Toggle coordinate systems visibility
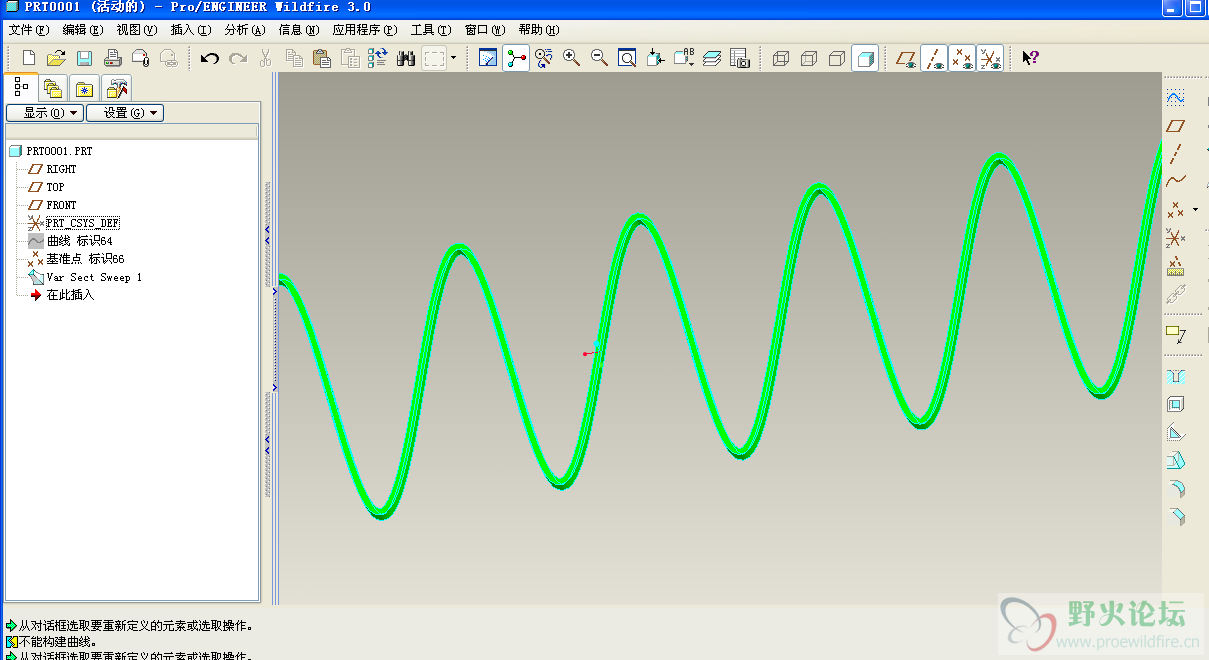This screenshot has height=660, width=1209. click(x=990, y=58)
